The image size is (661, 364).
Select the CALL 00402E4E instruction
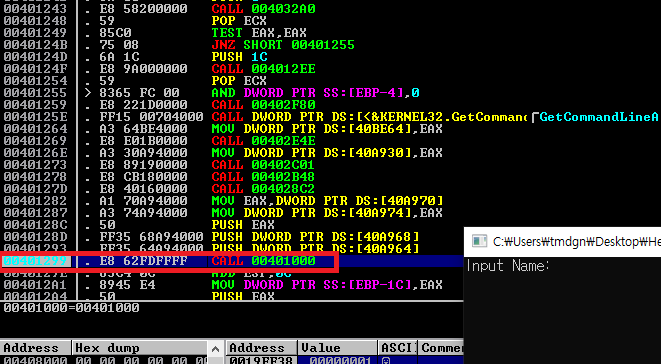click(263, 141)
